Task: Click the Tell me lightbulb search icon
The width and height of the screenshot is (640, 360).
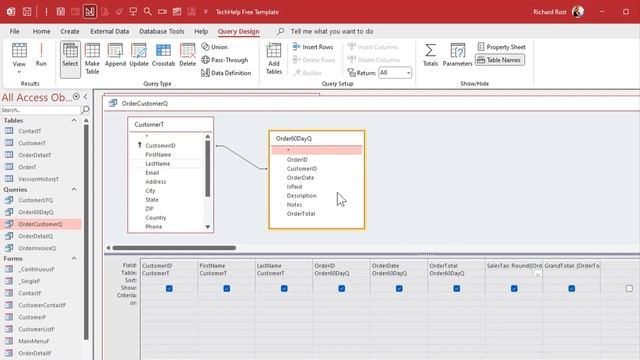Action: (x=280, y=31)
